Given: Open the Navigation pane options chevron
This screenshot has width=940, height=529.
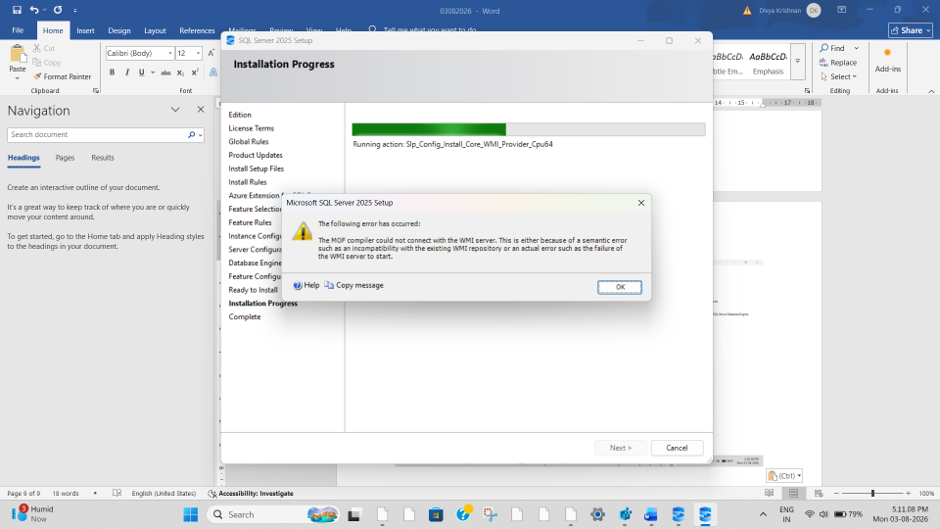Looking at the screenshot, I should tap(175, 110).
